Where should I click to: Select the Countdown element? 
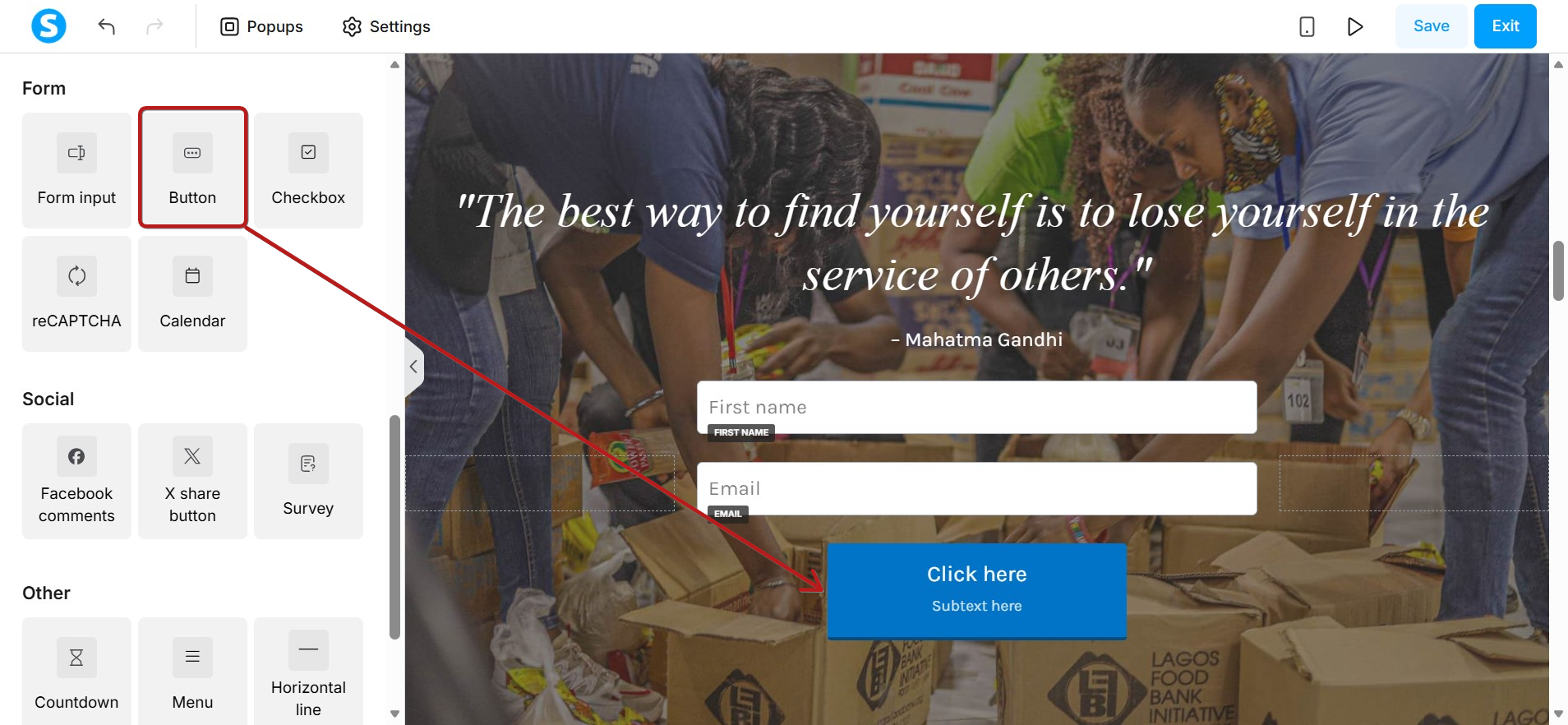76,672
